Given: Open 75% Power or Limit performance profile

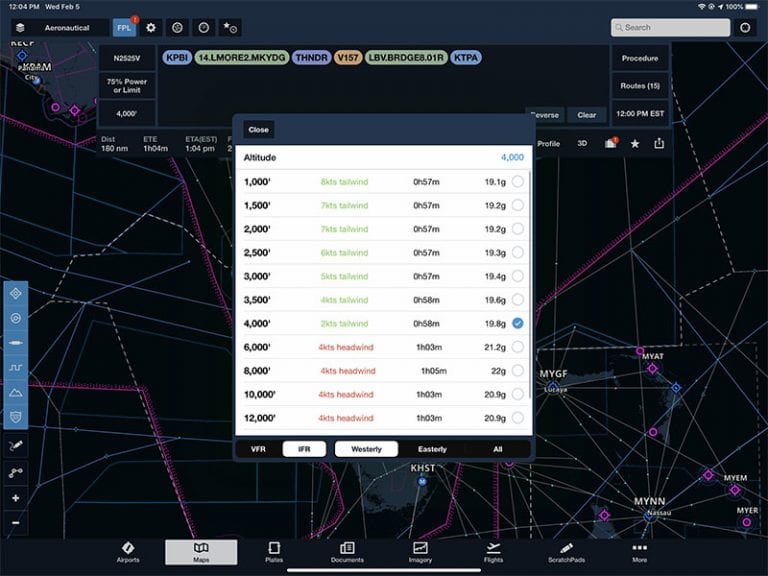Looking at the screenshot, I should (127, 86).
